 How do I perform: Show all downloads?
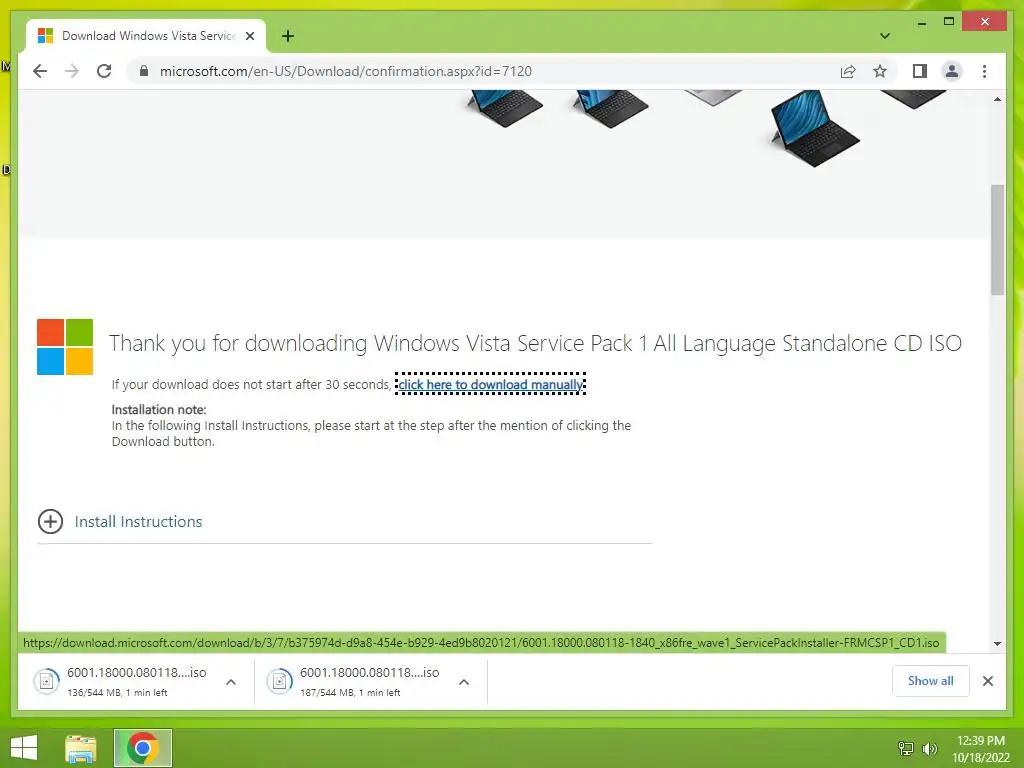point(930,680)
